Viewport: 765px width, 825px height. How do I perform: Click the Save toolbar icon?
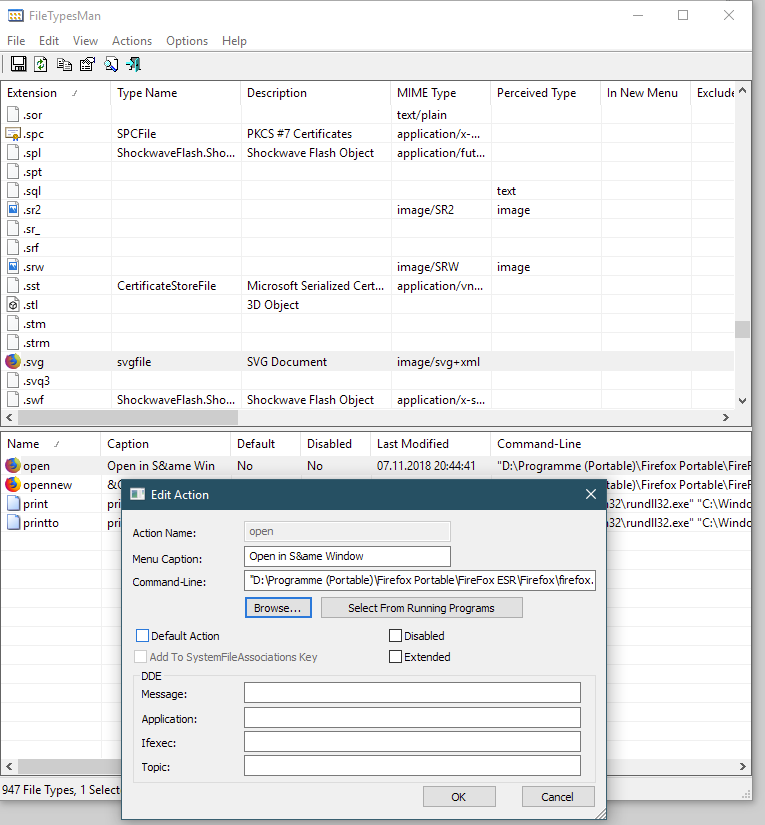[17, 65]
